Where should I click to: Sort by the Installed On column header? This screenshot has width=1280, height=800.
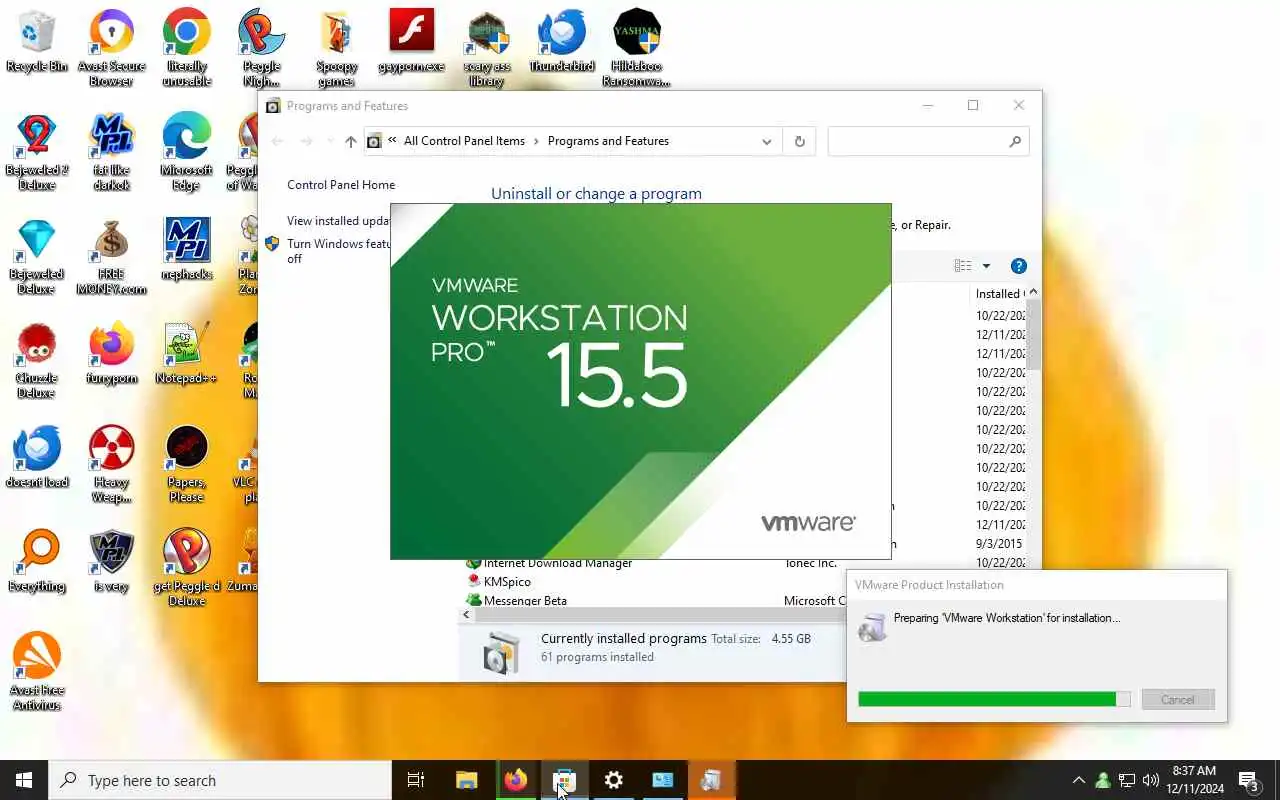tap(999, 294)
